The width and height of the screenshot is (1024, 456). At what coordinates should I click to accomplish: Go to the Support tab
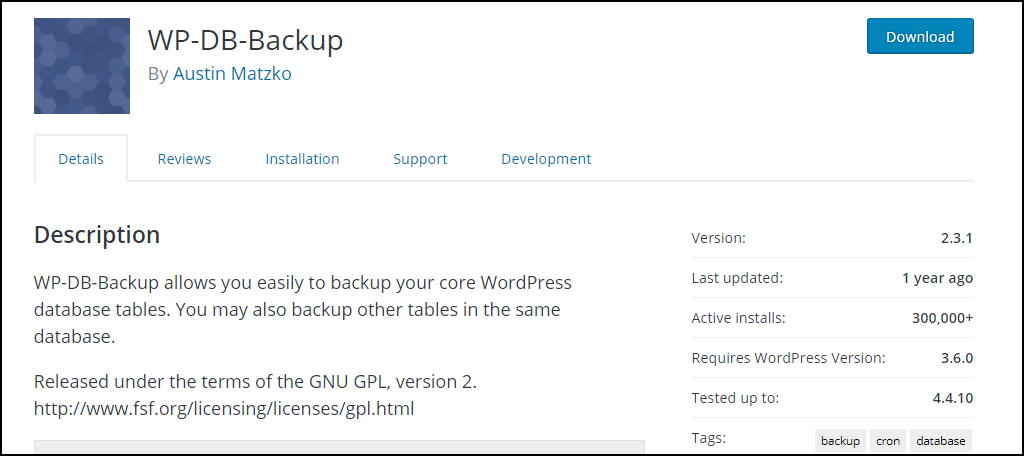coord(420,159)
